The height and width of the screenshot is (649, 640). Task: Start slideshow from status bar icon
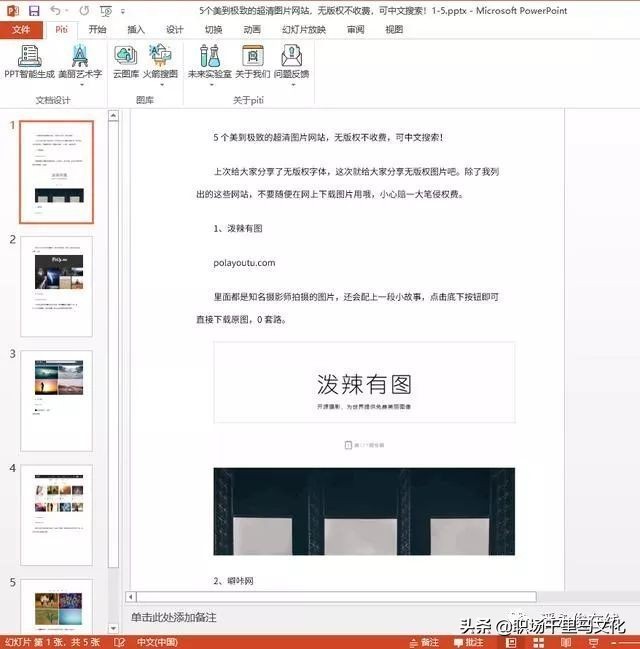[593, 642]
